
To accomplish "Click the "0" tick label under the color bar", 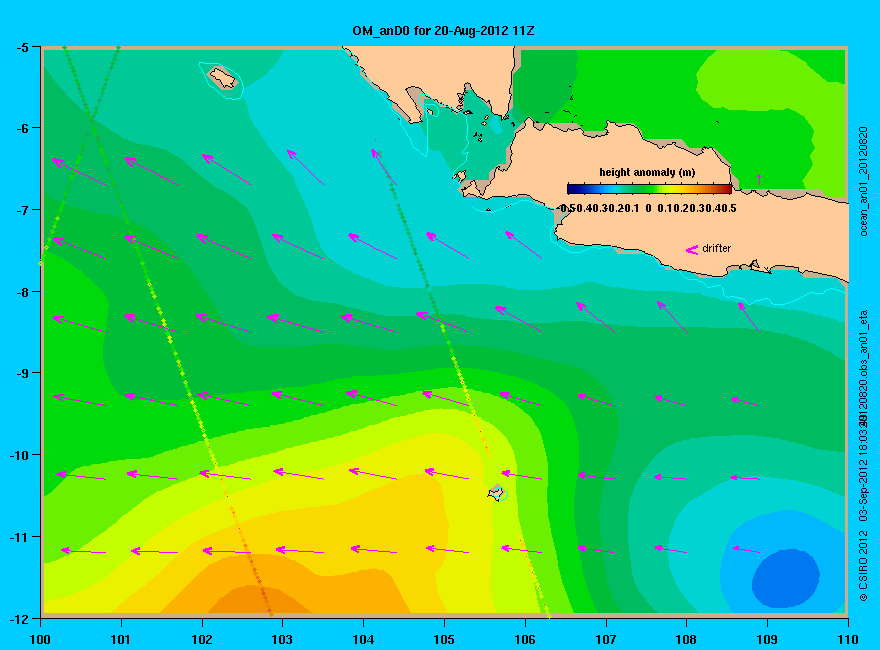I will pos(648,208).
